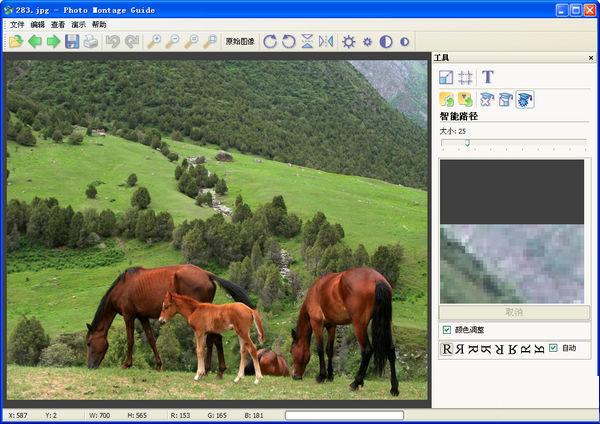Click the first yellow puzzle-arrow icon

coord(447,100)
